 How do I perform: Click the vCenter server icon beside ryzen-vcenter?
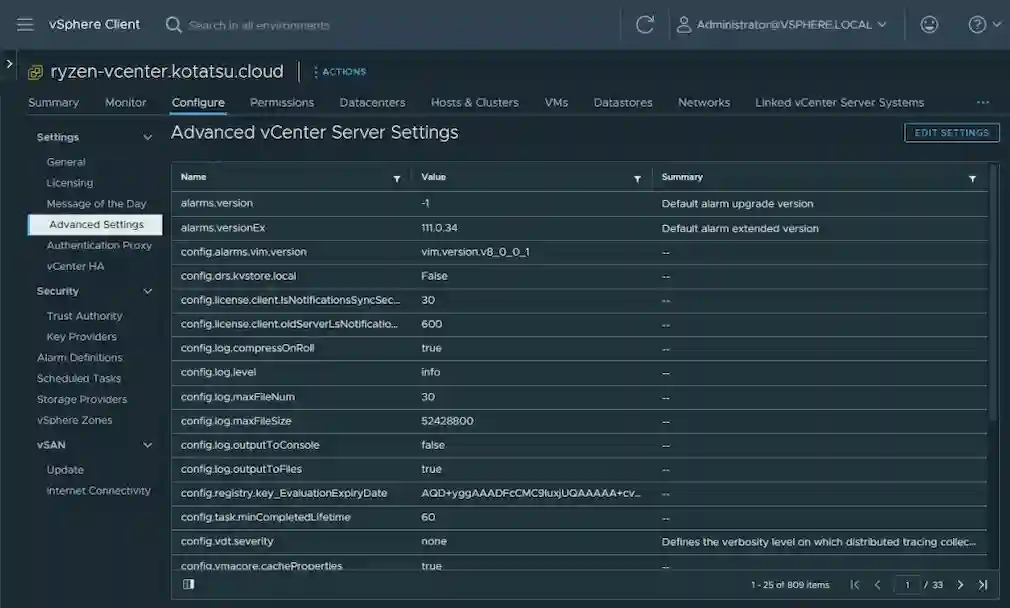pyautogui.click(x=35, y=71)
